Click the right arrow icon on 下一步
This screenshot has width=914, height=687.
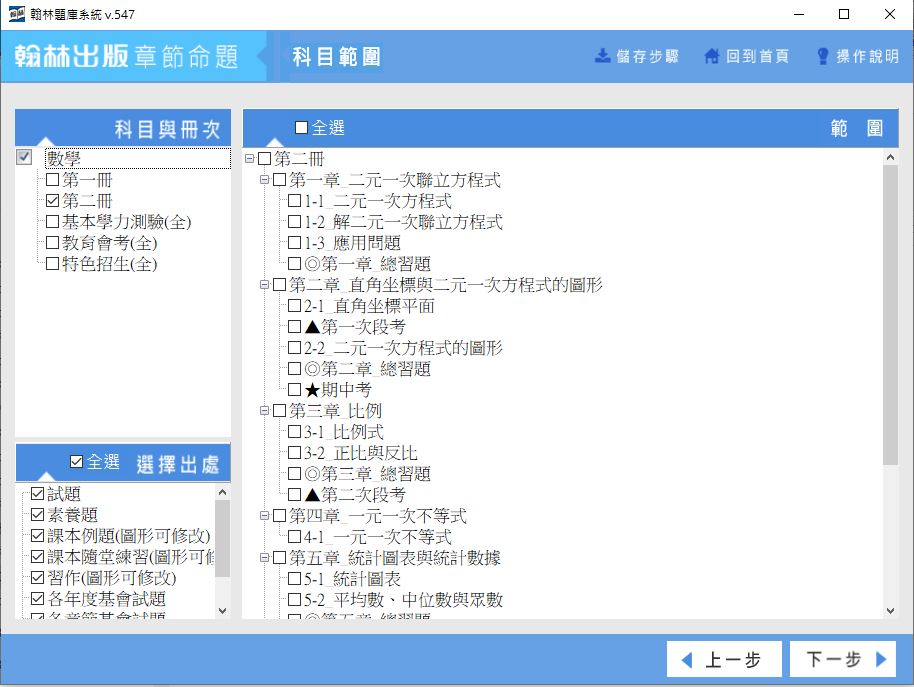coord(881,660)
